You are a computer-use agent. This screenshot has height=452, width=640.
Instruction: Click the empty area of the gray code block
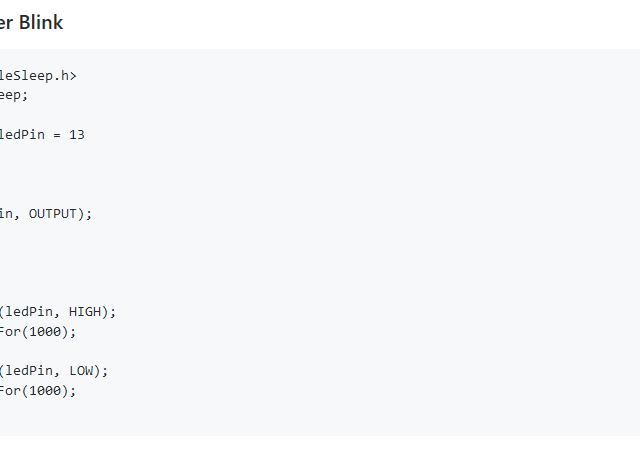pyautogui.click(x=367, y=245)
